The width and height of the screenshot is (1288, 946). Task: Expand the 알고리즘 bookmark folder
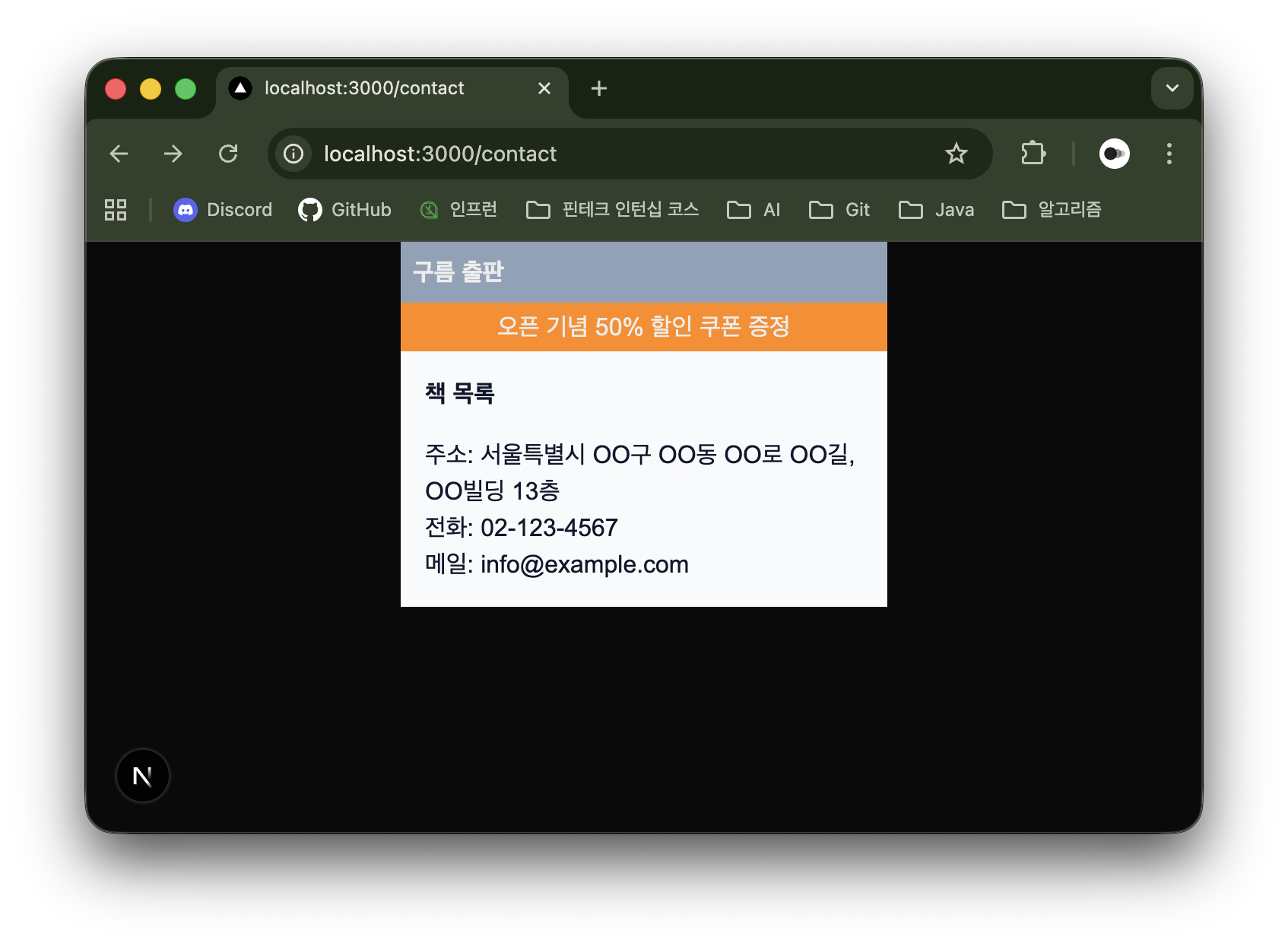click(x=1052, y=210)
